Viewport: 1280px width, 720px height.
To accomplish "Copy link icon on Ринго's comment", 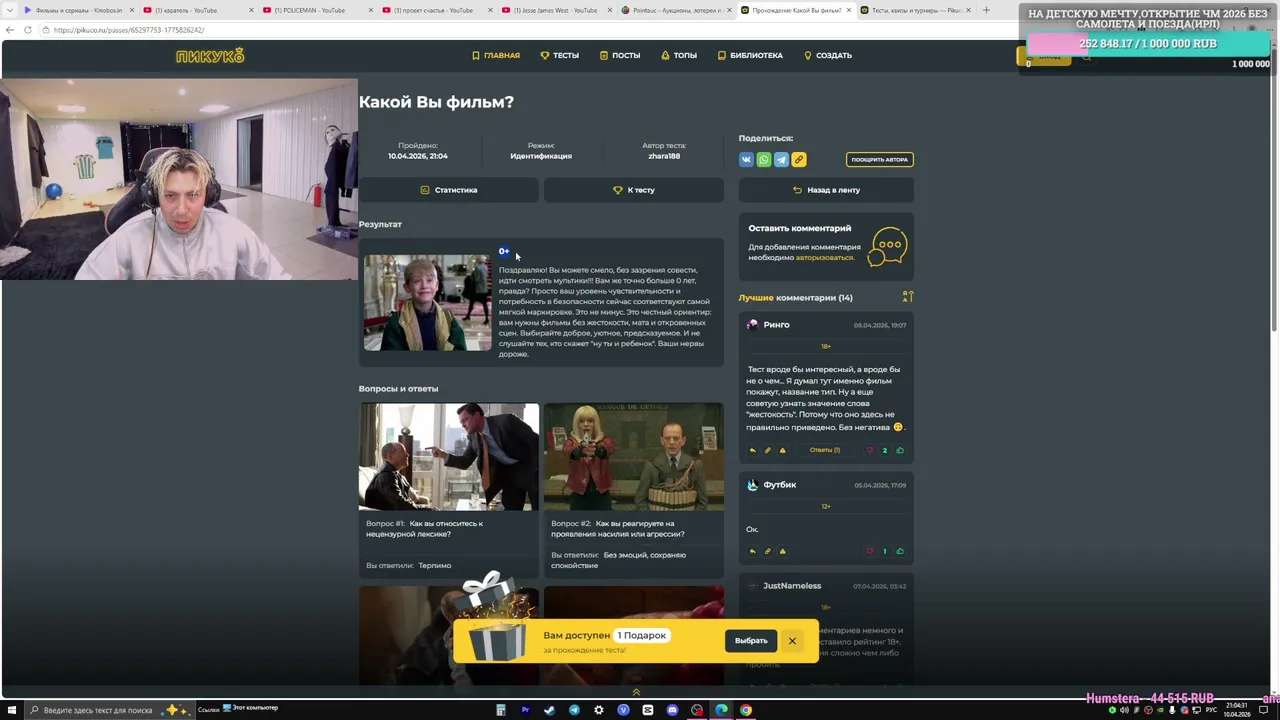I will pos(768,450).
